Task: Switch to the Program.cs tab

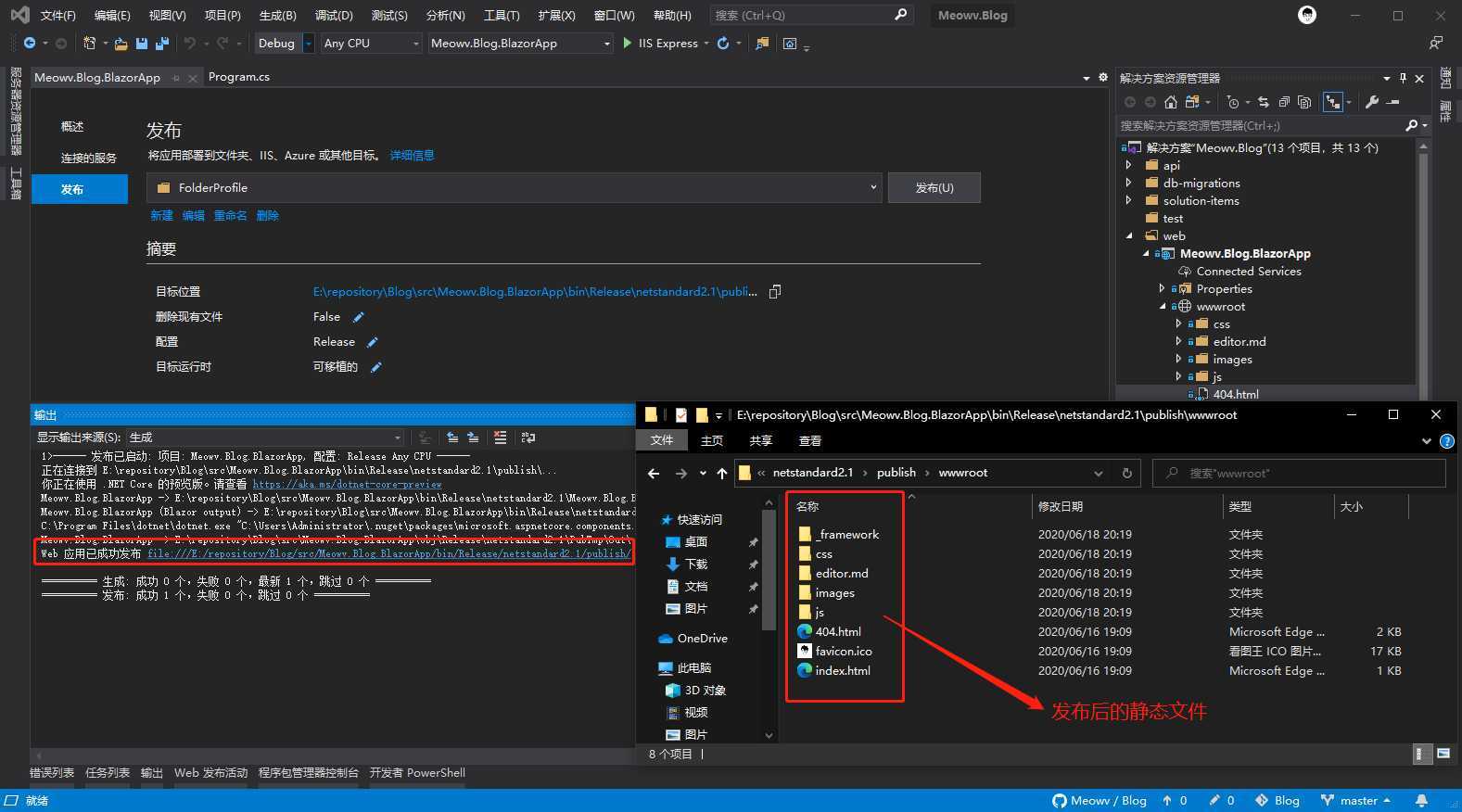Action: click(239, 77)
